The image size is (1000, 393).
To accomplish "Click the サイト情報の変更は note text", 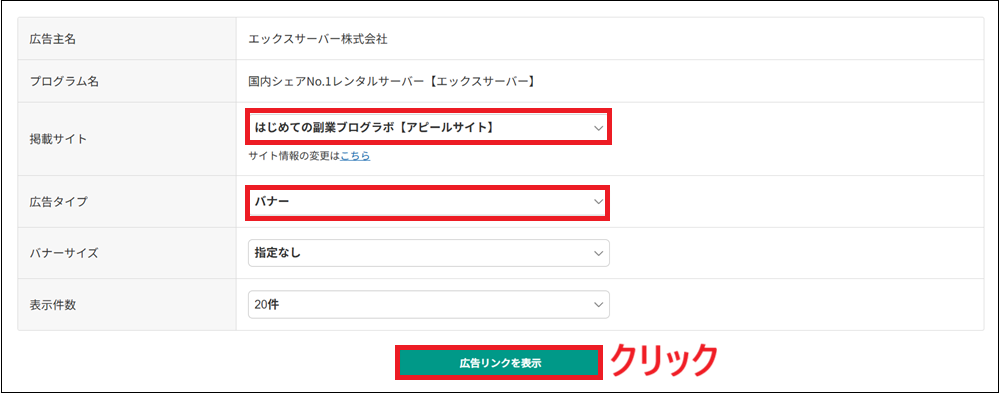I will (294, 156).
